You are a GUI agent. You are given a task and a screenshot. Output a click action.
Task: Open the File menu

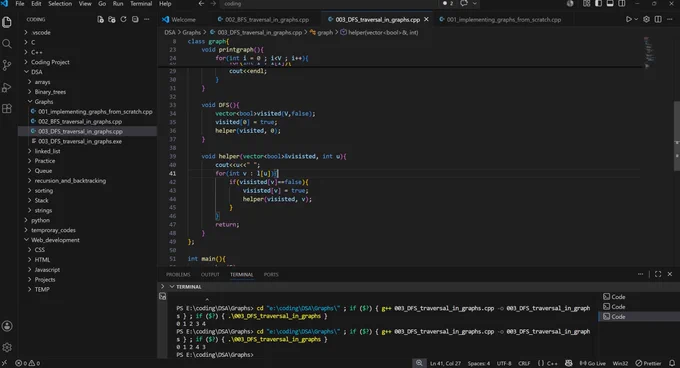[20, 3]
